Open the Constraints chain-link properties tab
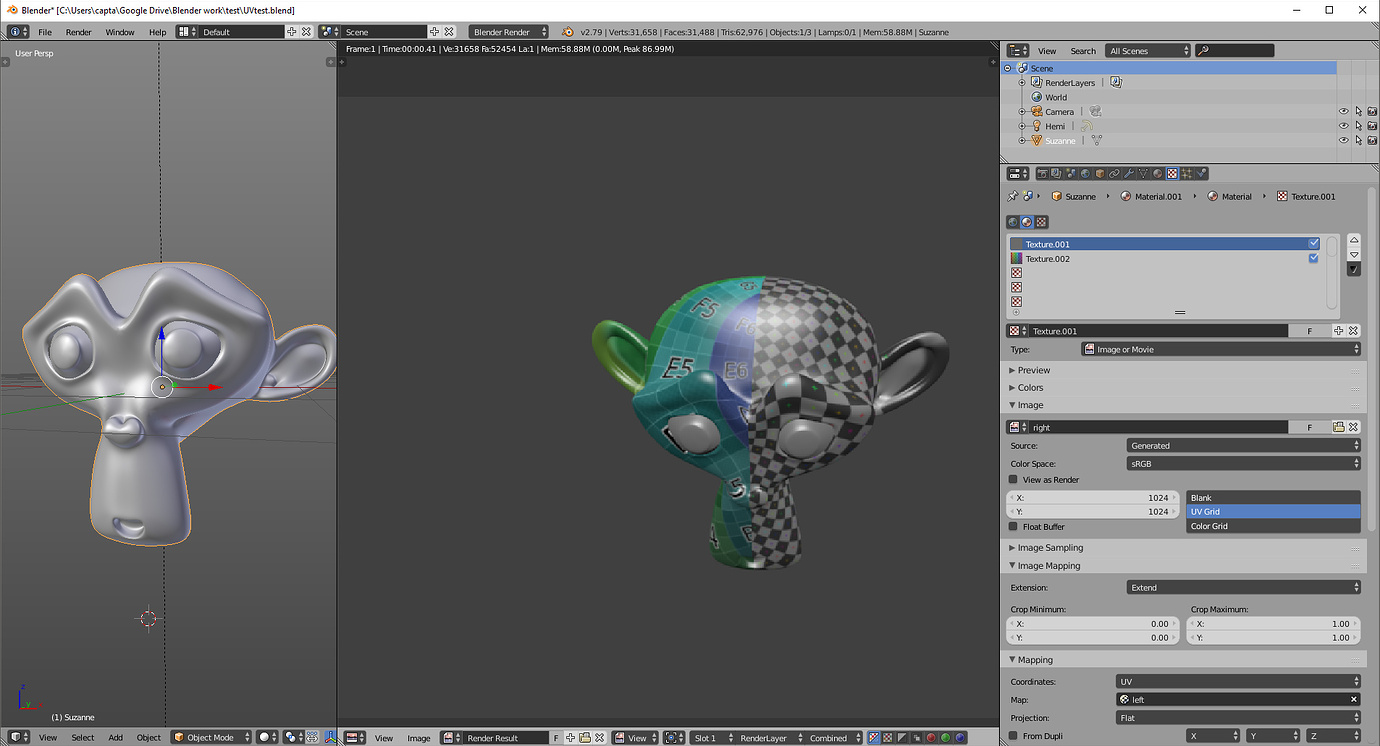Viewport: 1380px width, 746px height. click(x=1114, y=173)
